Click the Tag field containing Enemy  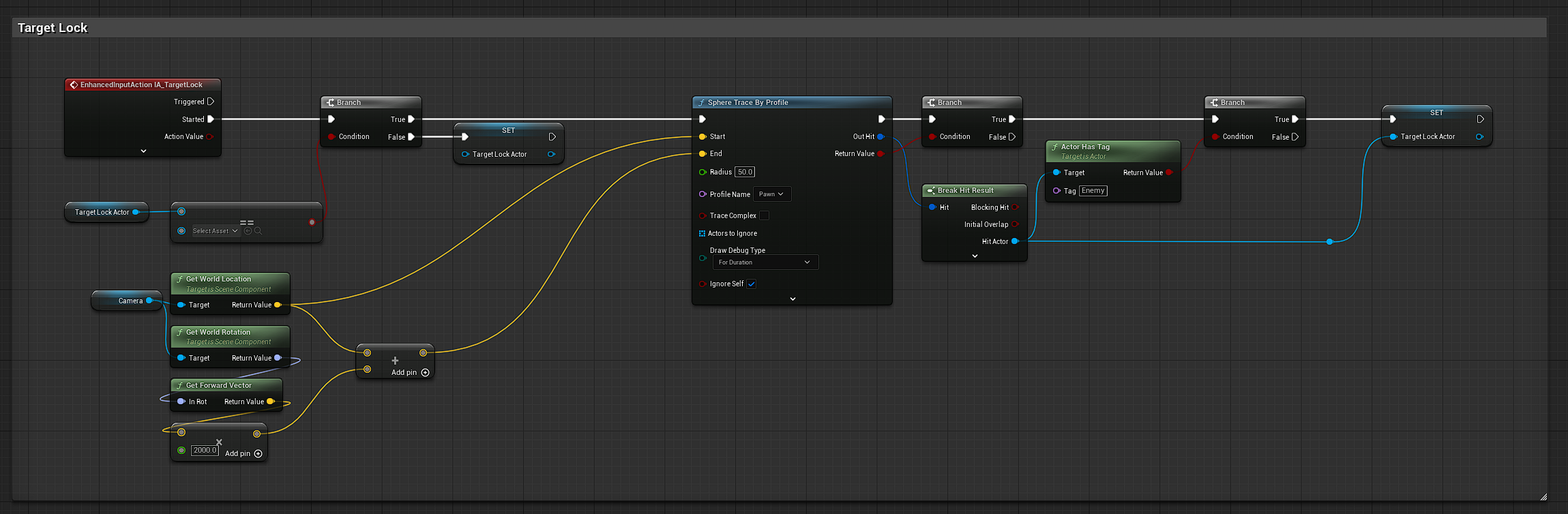[x=1093, y=191]
